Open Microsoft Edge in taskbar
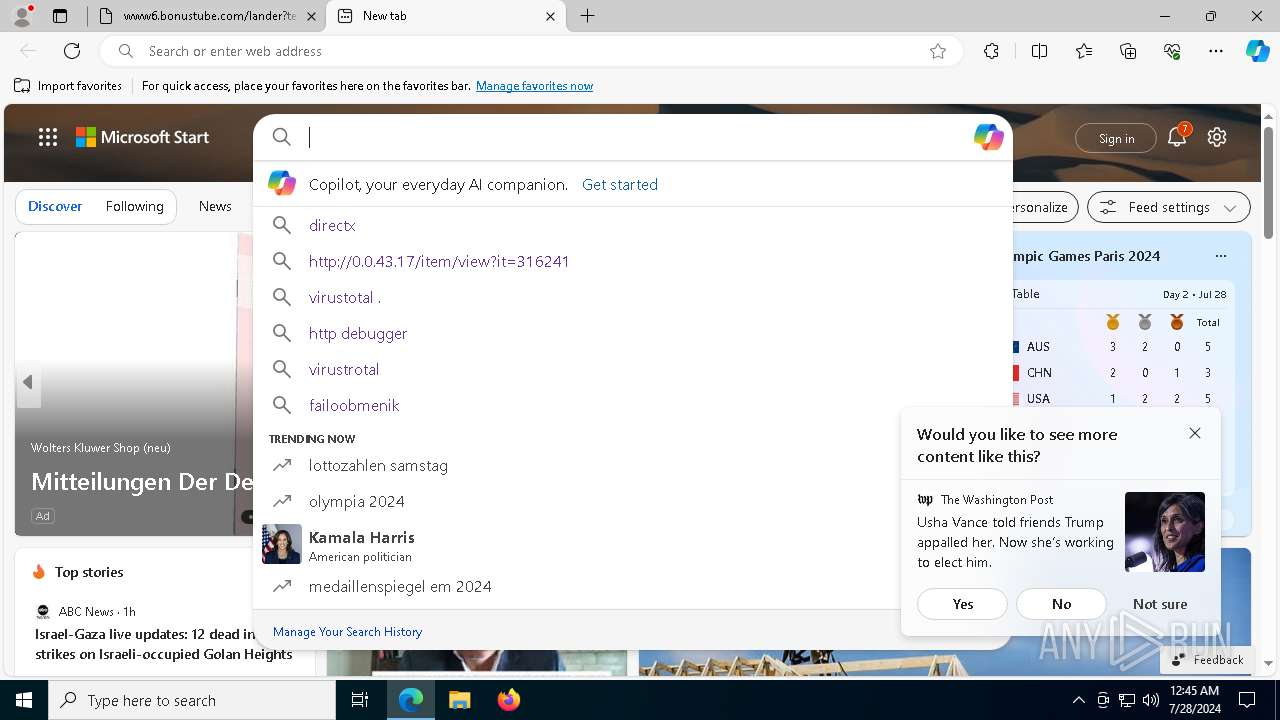This screenshot has width=1280, height=720. pos(411,700)
